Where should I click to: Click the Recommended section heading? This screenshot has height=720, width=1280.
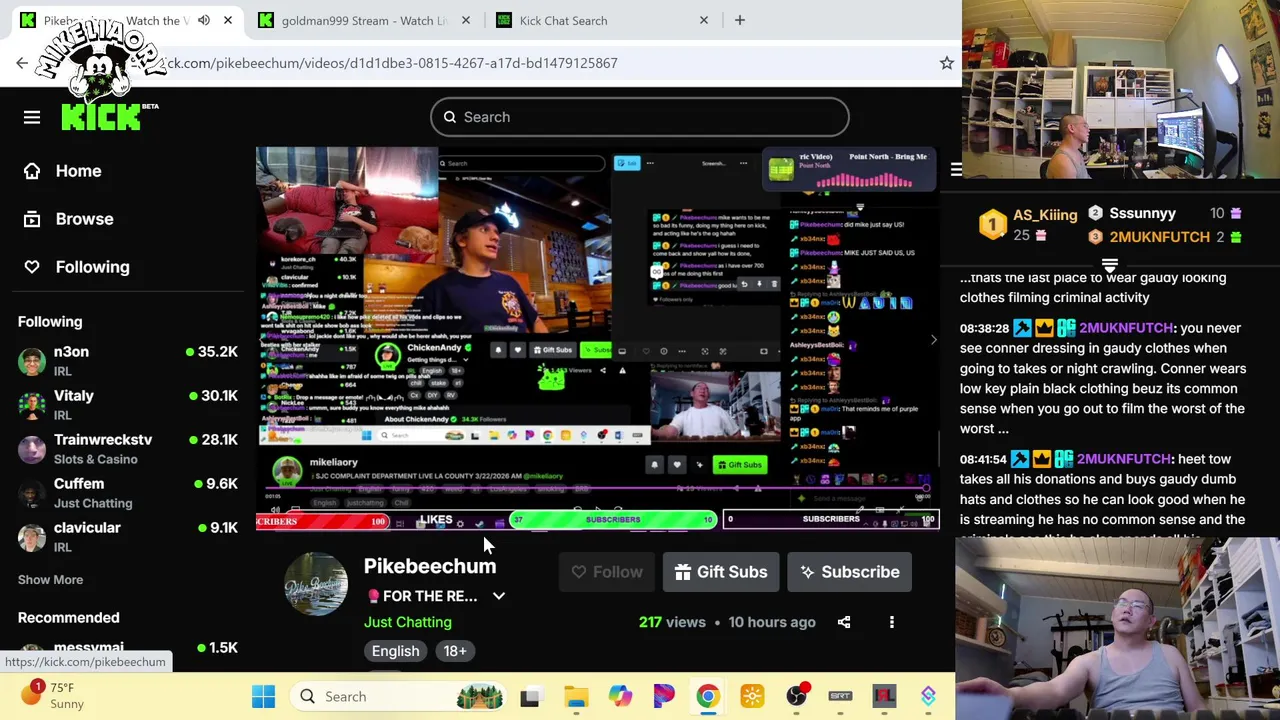click(68, 618)
